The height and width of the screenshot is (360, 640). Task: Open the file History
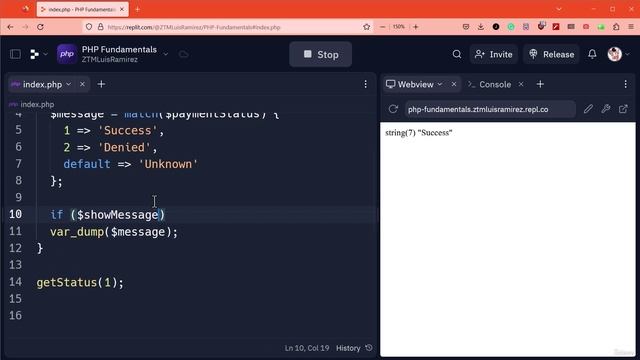[x=354, y=348]
